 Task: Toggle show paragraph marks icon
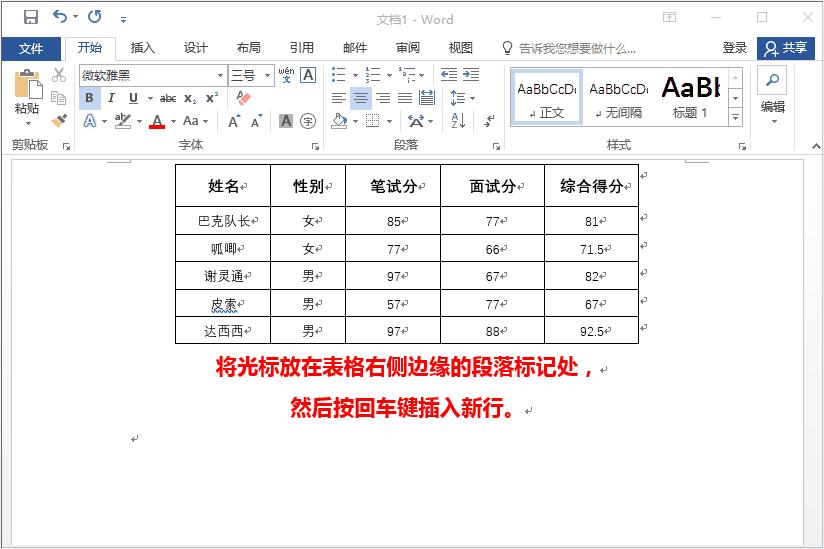[x=489, y=121]
